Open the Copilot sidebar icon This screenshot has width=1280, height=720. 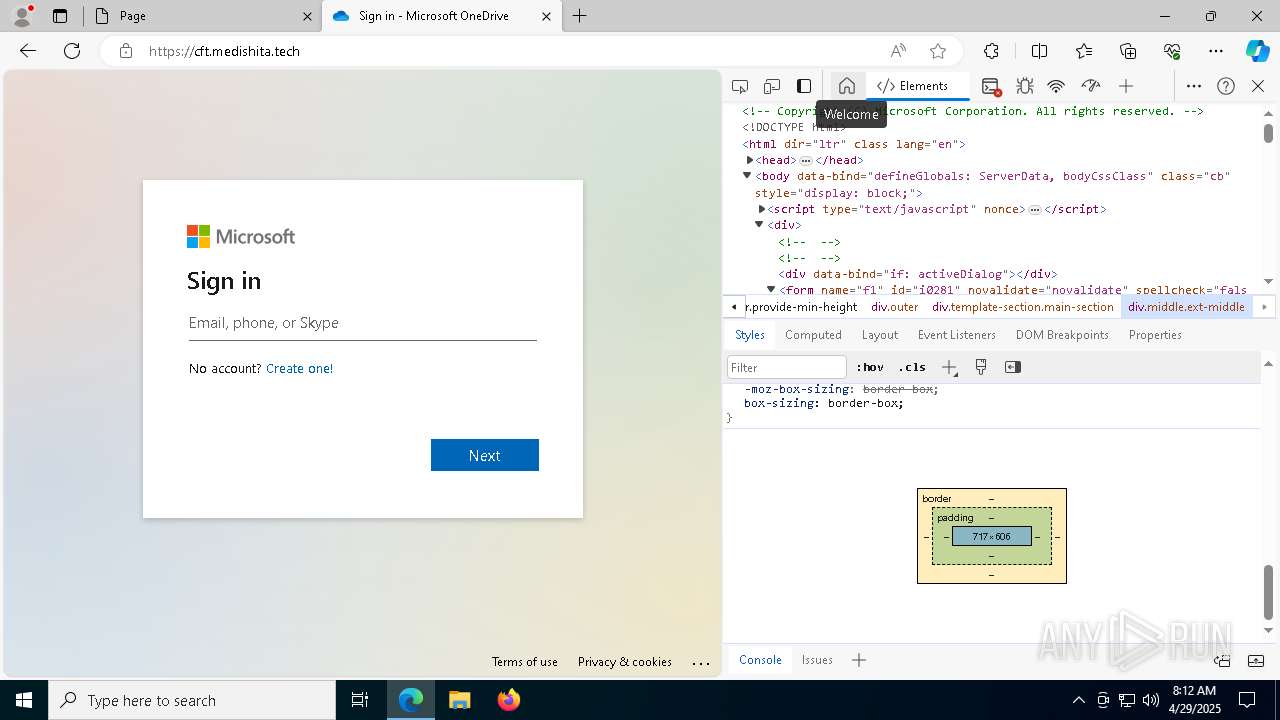1257,51
